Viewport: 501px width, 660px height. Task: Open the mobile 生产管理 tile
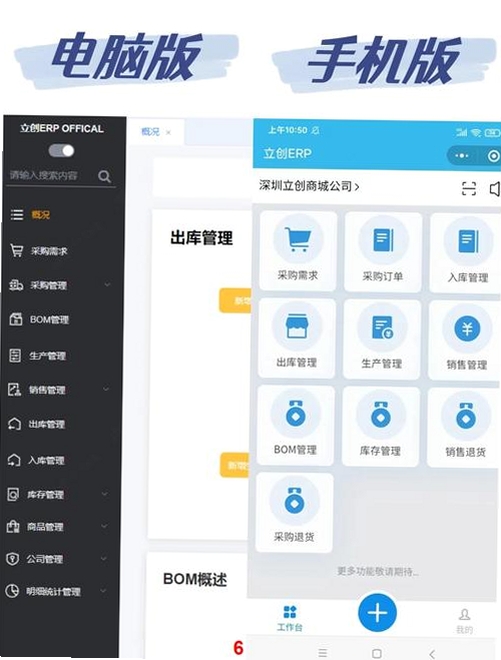pyautogui.click(x=382, y=339)
